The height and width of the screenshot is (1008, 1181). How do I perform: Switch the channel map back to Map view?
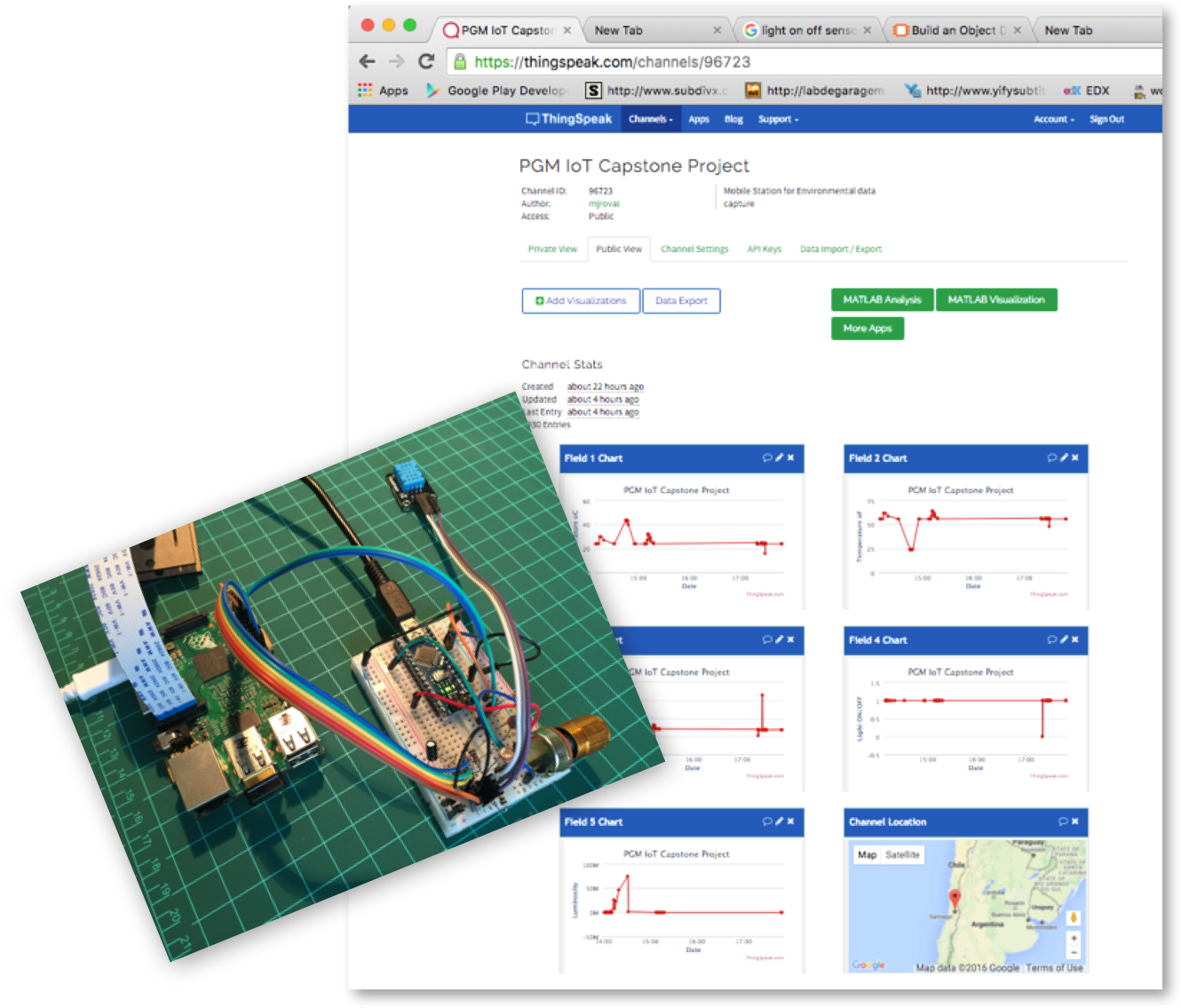[x=868, y=854]
